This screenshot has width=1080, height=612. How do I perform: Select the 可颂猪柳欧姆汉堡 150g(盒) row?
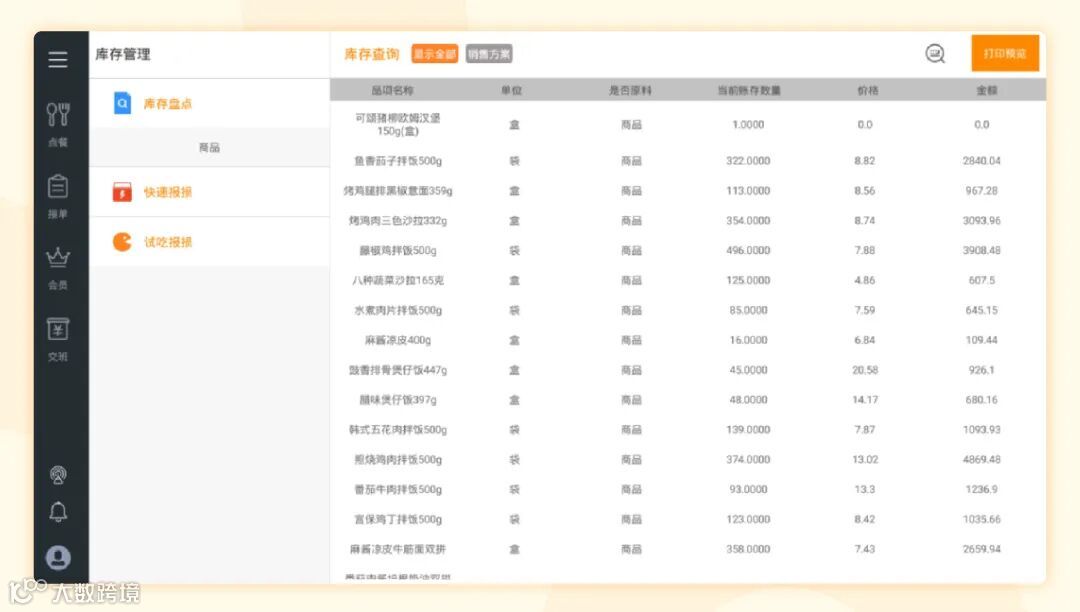point(687,125)
